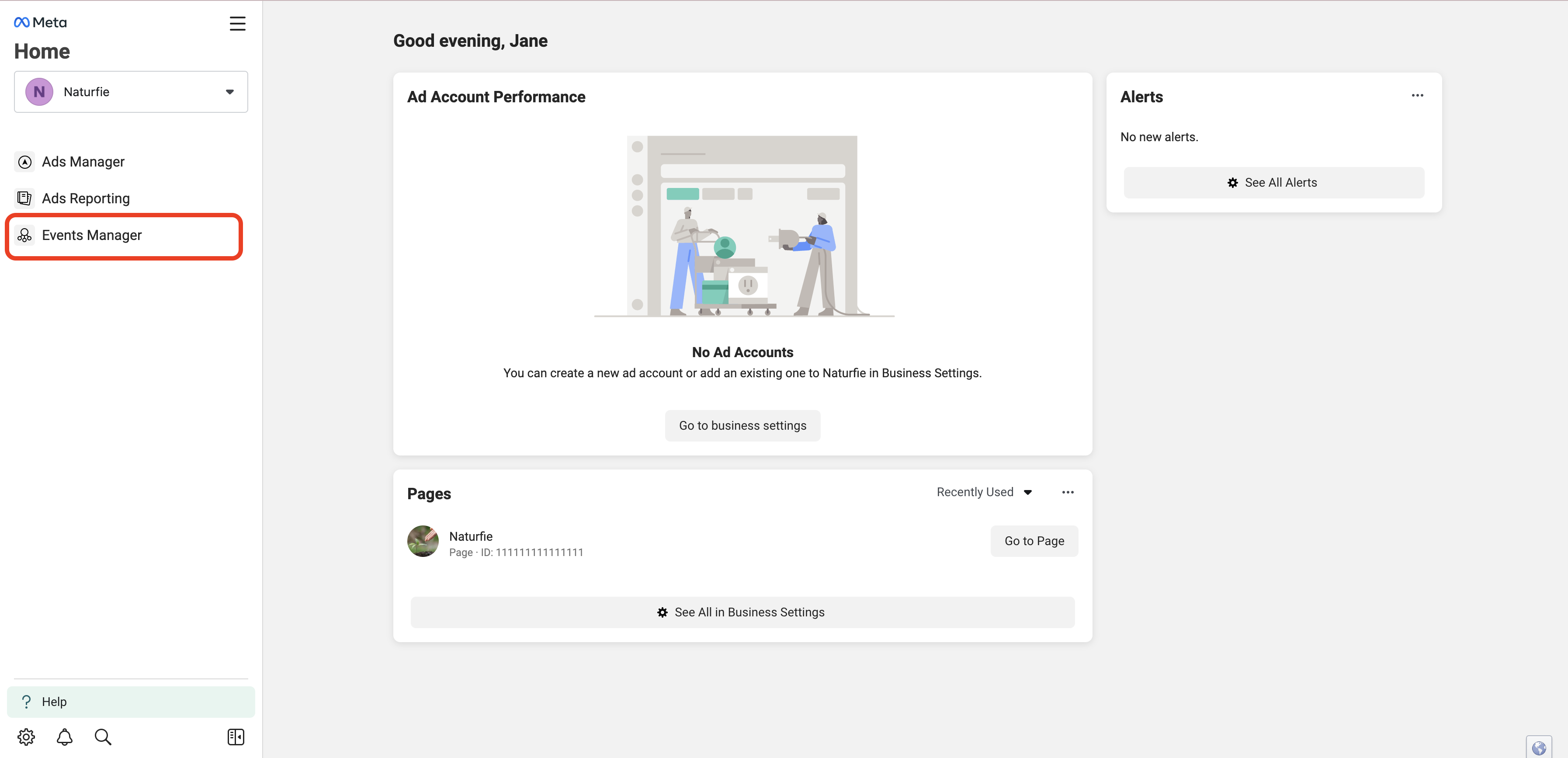The image size is (1568, 758).
Task: Collapse sidebar using panel toggle icon
Action: pos(236,737)
